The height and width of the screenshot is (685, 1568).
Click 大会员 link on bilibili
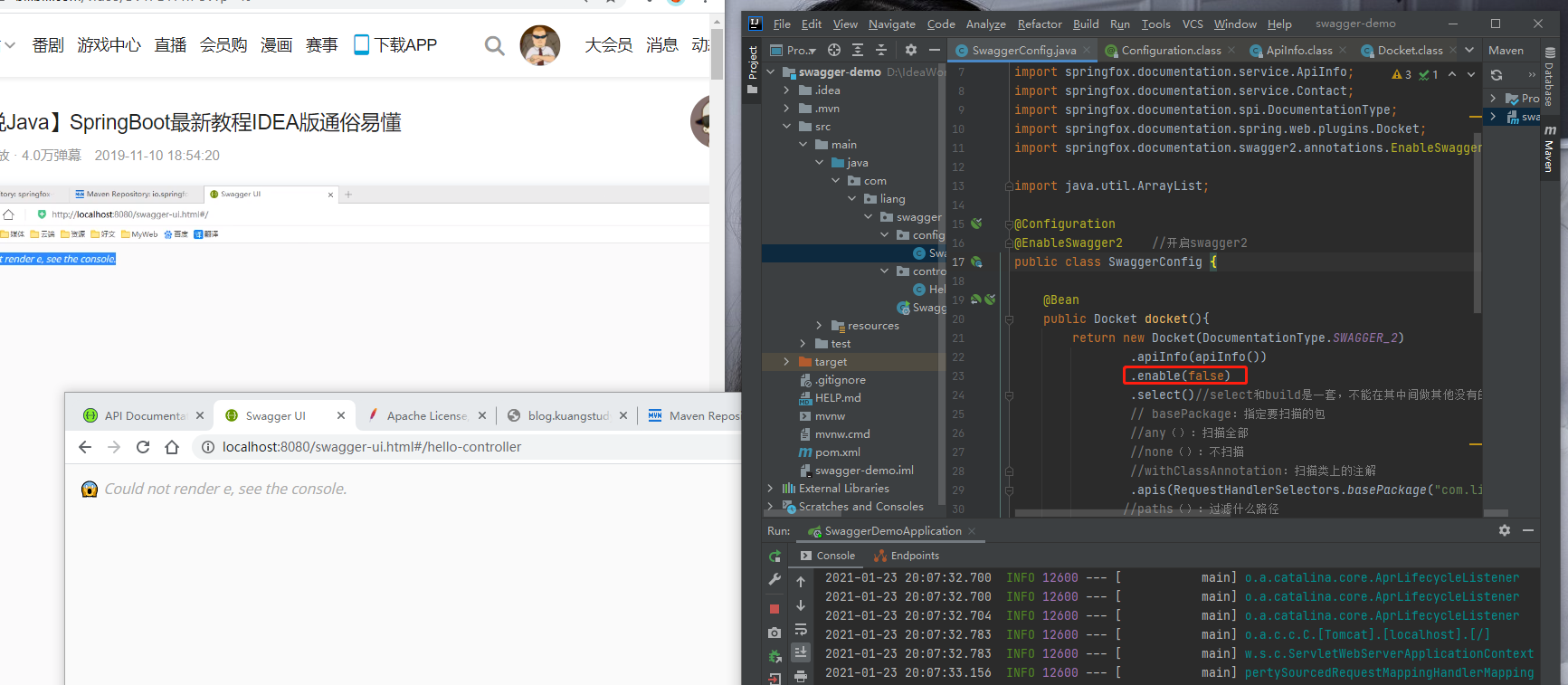[608, 45]
